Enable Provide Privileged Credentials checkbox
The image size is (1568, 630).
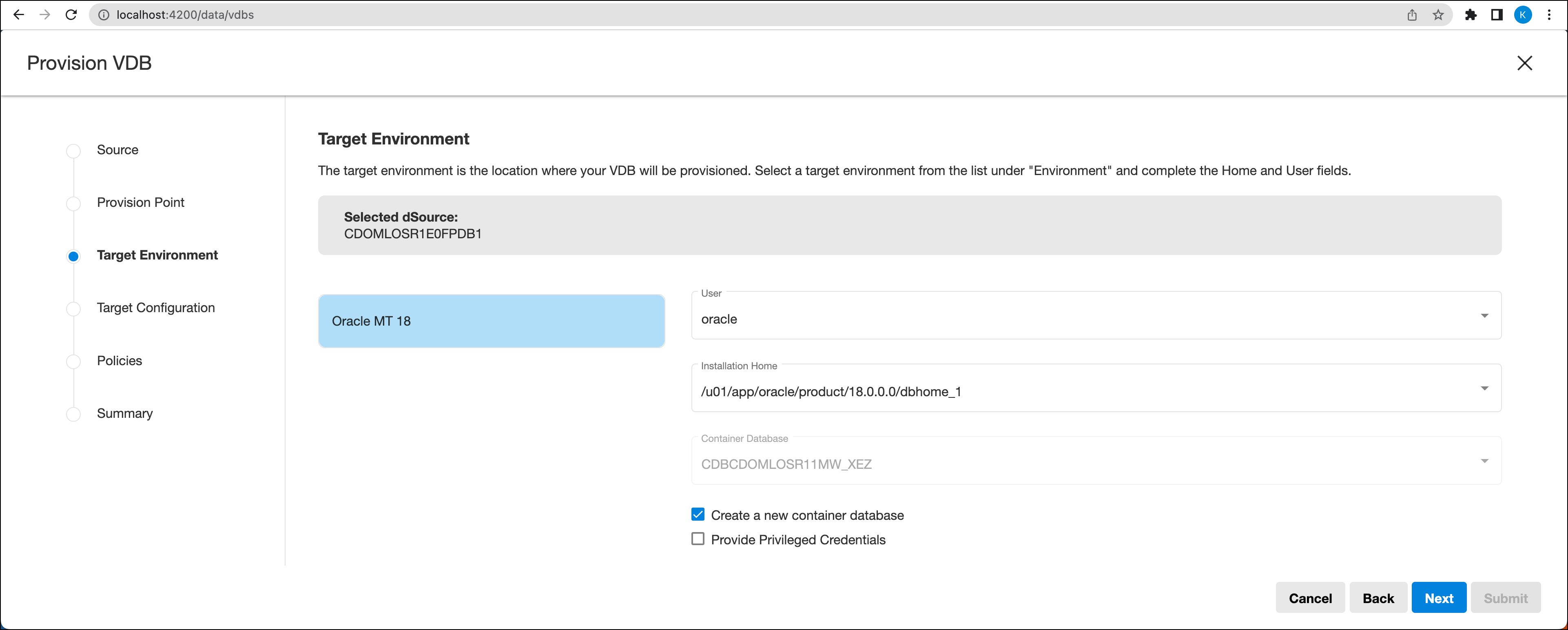698,539
